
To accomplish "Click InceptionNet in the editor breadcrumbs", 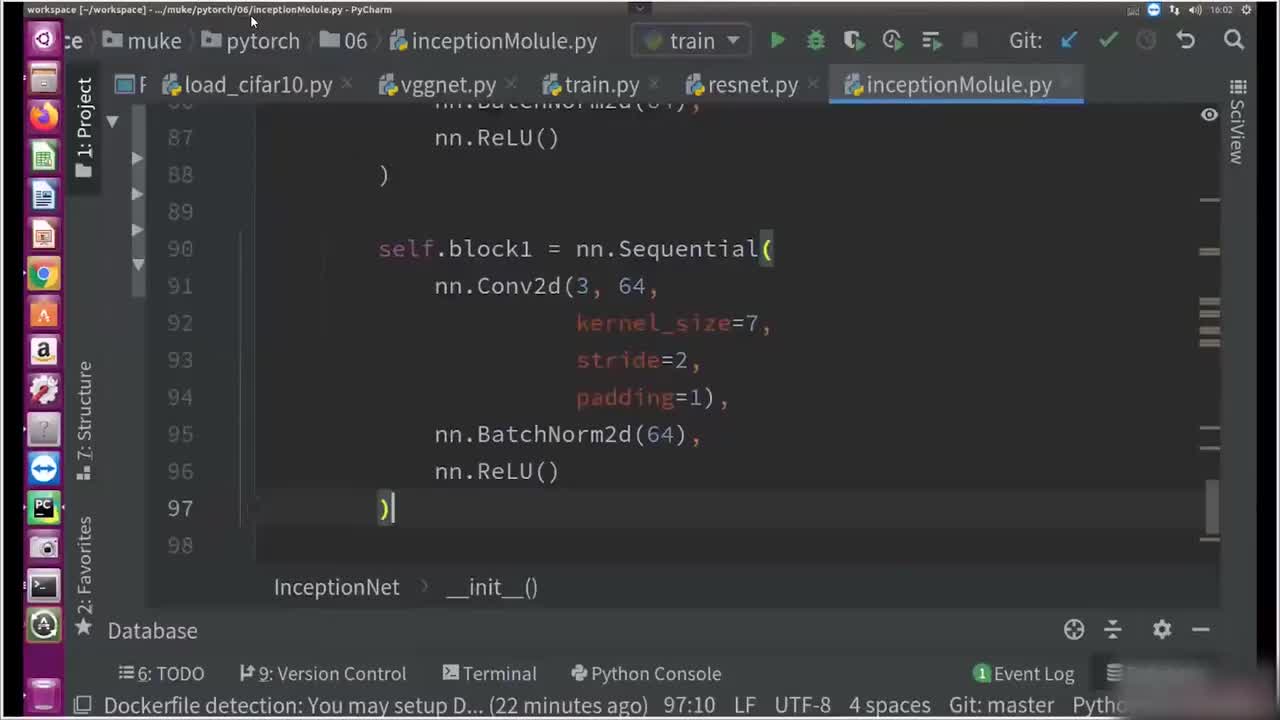I will [336, 587].
